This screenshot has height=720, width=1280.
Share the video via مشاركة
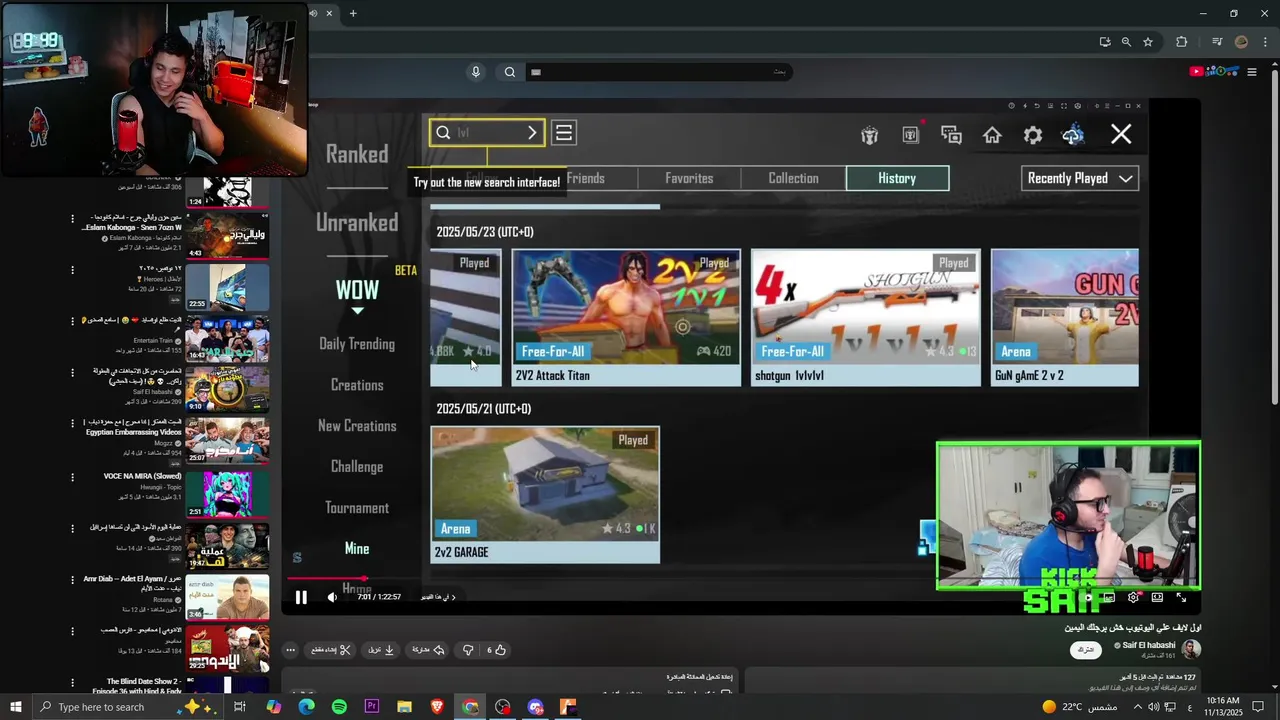(x=430, y=650)
